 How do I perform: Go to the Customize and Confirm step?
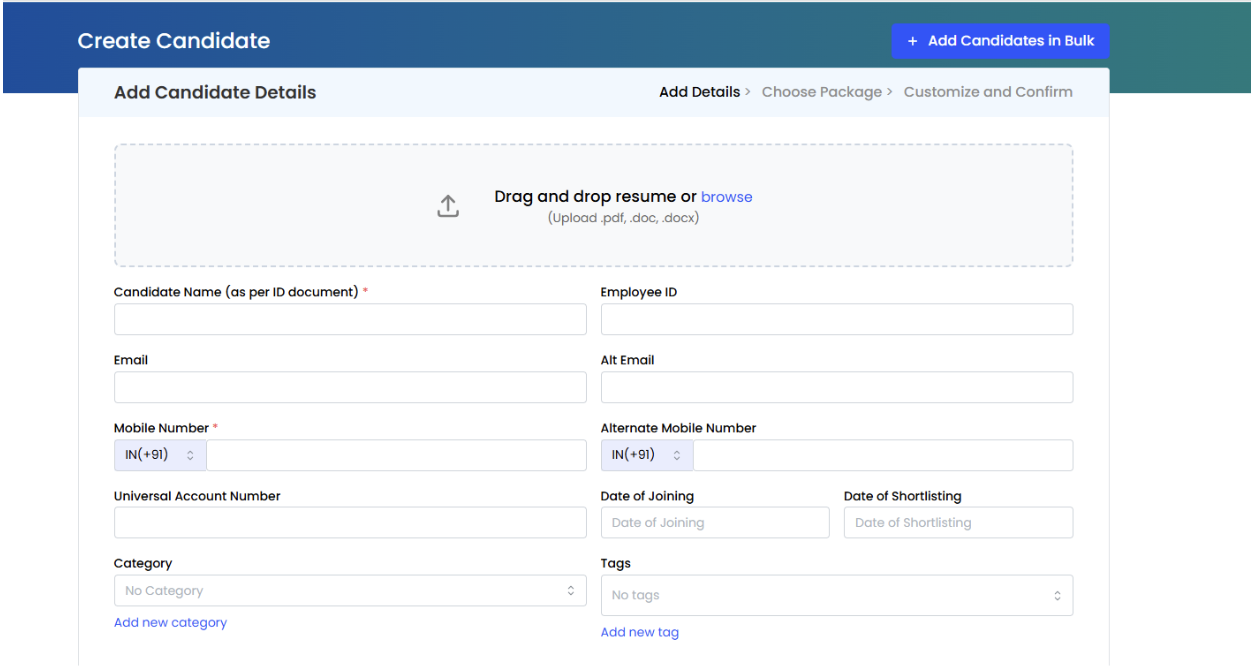click(987, 92)
